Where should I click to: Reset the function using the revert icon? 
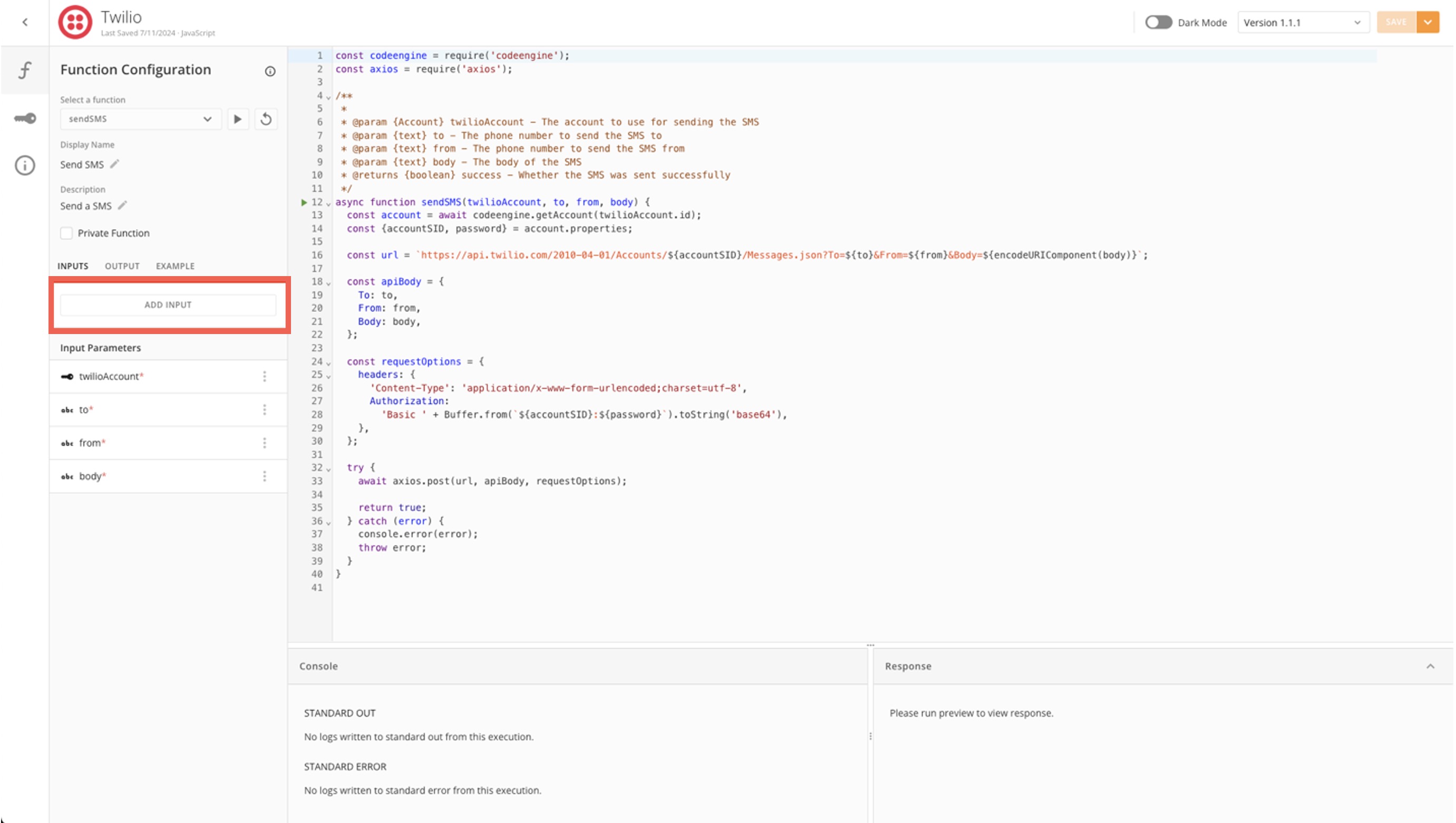[266, 119]
